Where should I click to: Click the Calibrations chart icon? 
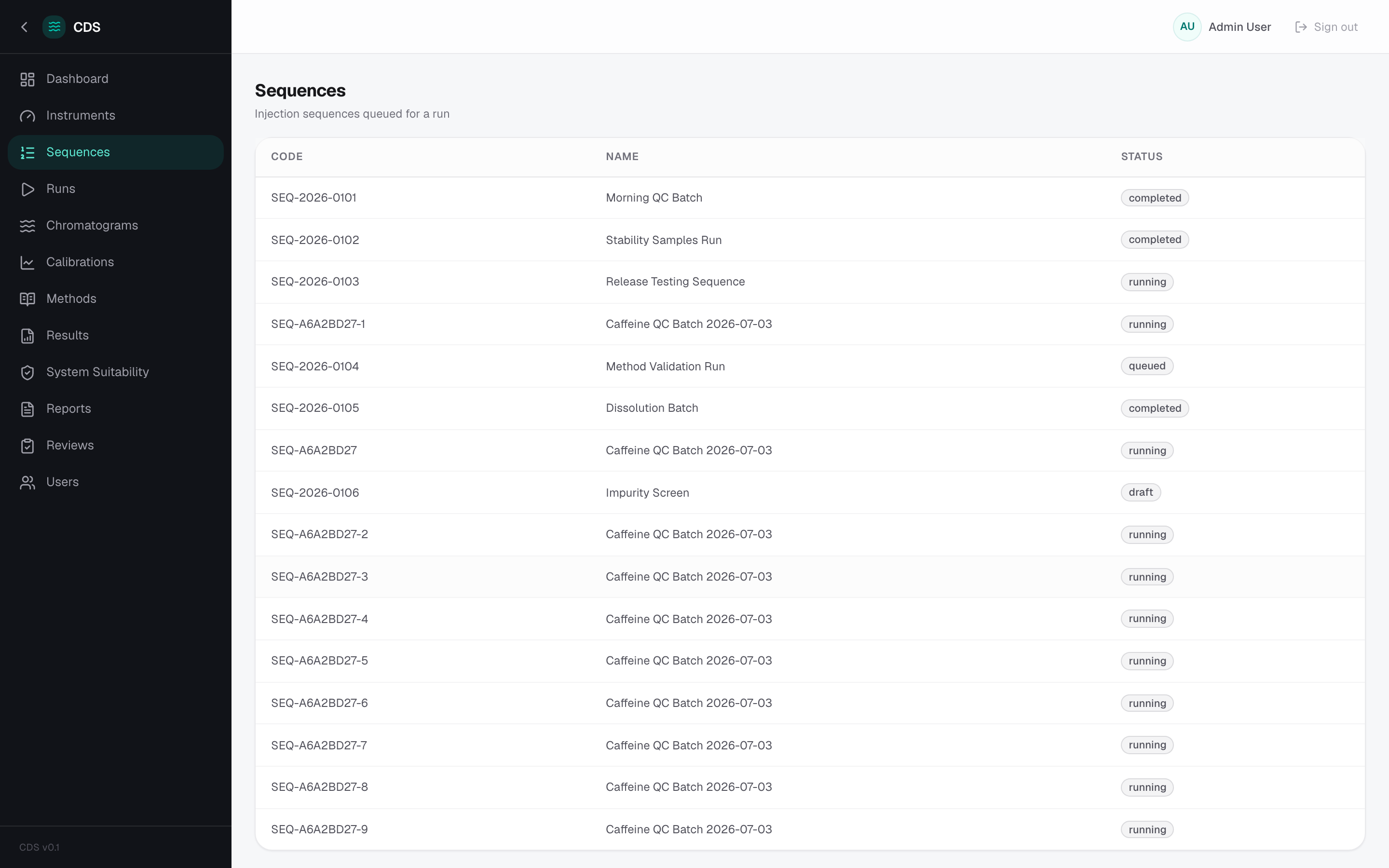[27, 262]
